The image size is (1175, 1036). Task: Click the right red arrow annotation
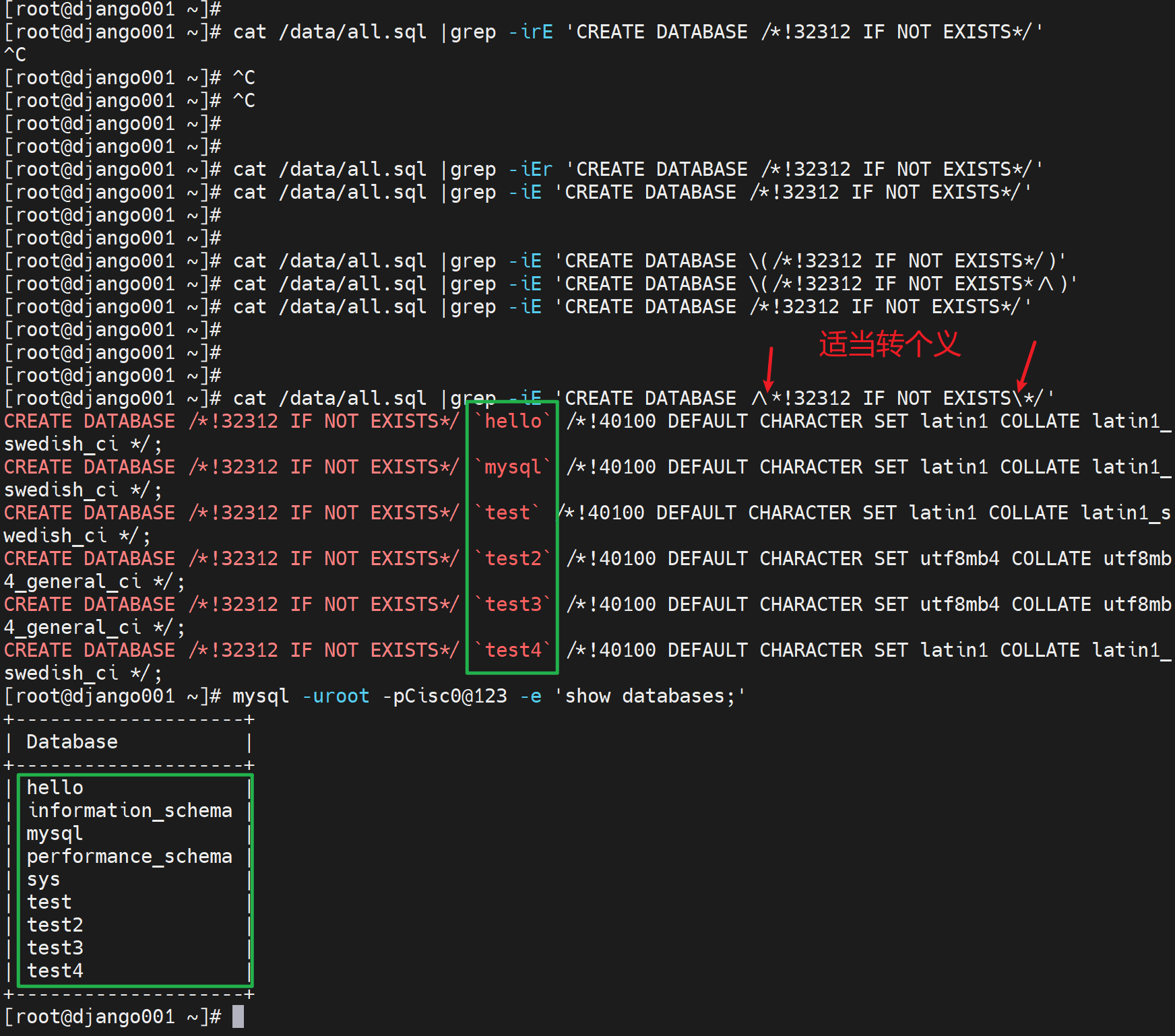coord(1027,366)
